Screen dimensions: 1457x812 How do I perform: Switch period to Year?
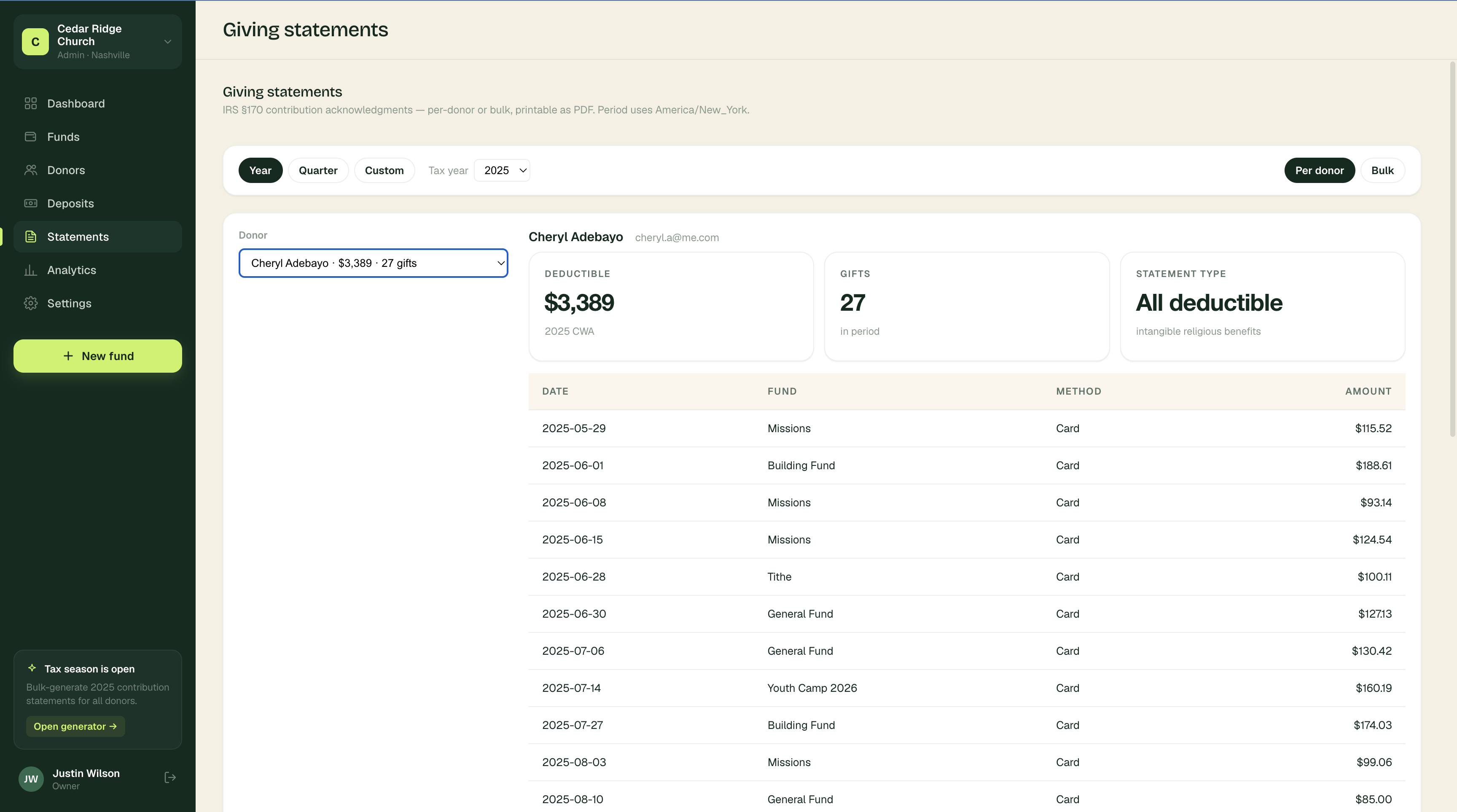(x=260, y=170)
